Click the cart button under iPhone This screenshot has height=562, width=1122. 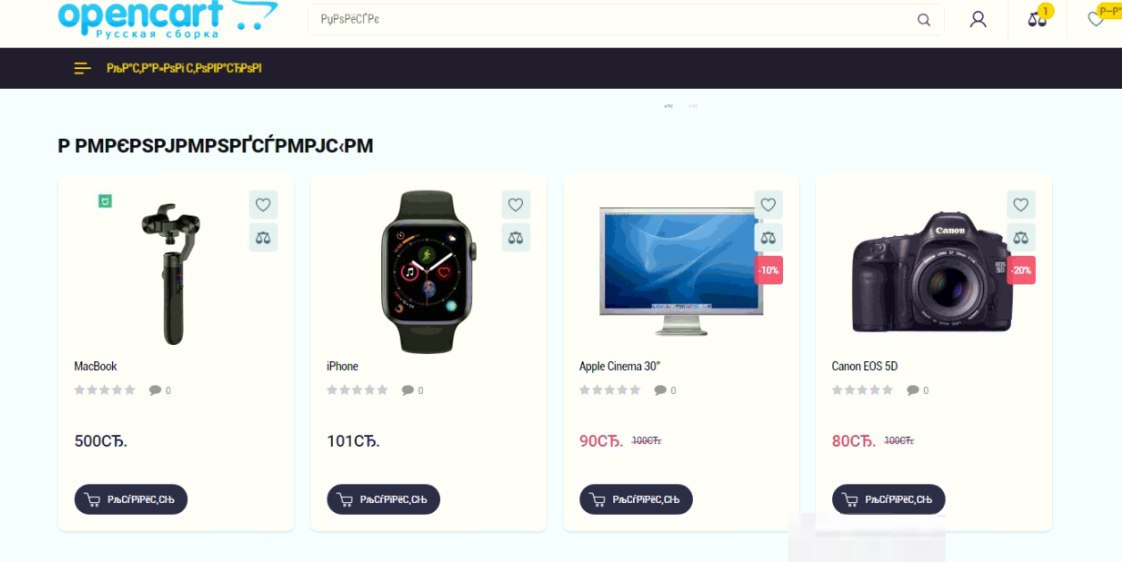tap(384, 500)
